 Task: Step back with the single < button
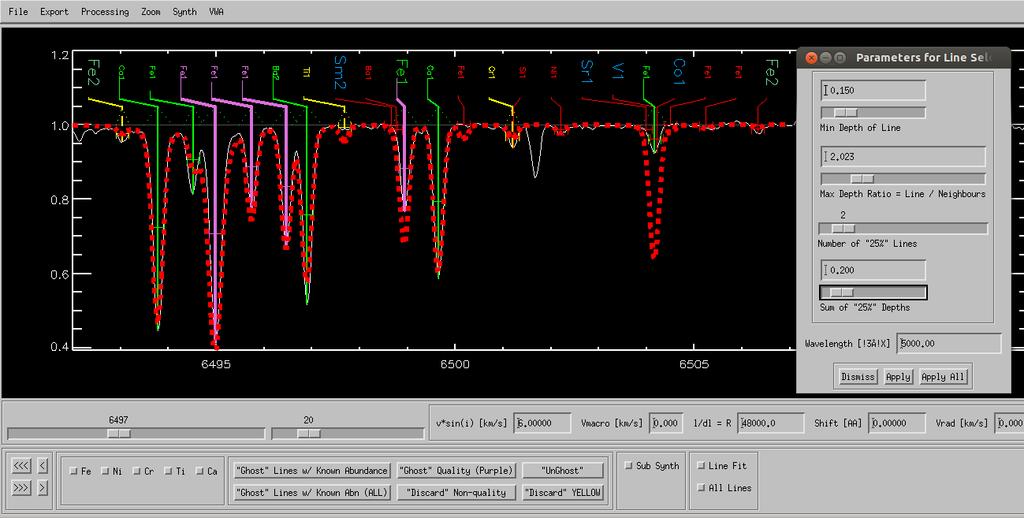42,466
